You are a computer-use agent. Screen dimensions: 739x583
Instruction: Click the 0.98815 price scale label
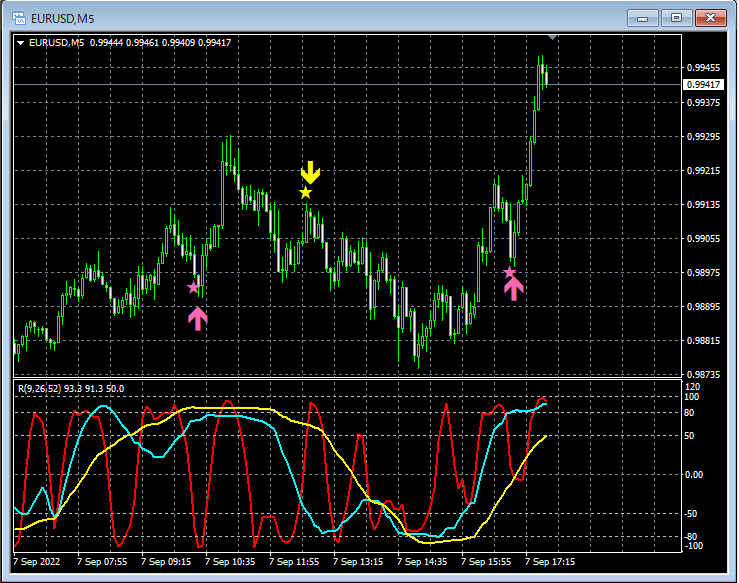[x=703, y=341]
